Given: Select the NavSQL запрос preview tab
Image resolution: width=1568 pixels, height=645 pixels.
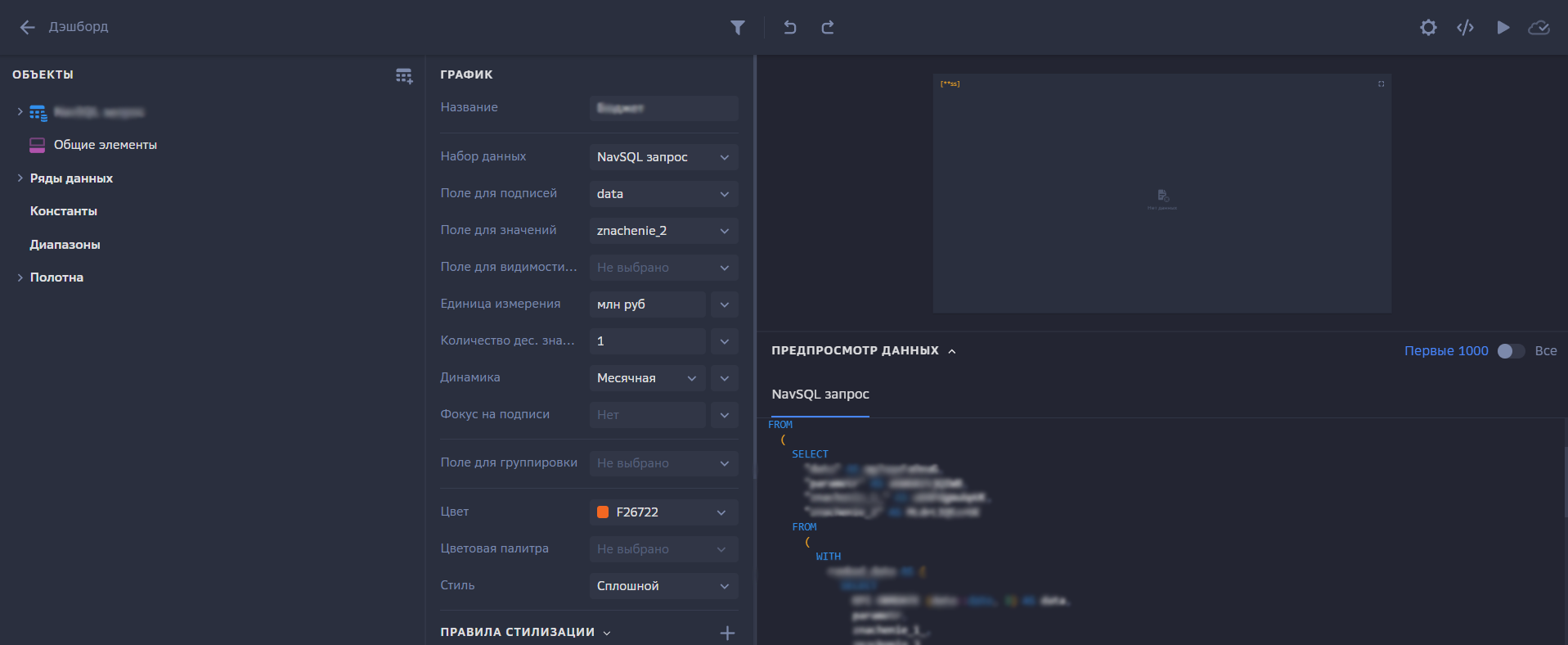Looking at the screenshot, I should tap(820, 395).
